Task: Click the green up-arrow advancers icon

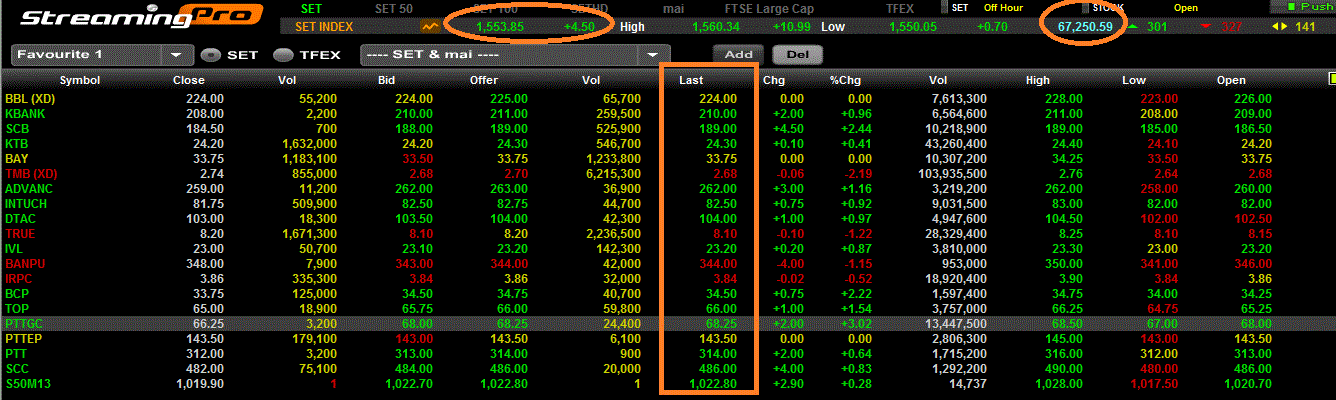Action: (x=1132, y=27)
